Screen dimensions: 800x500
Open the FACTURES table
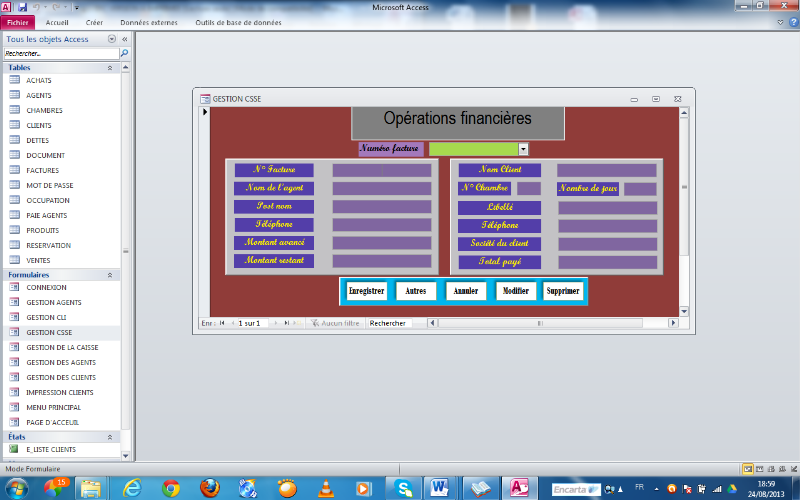point(43,170)
